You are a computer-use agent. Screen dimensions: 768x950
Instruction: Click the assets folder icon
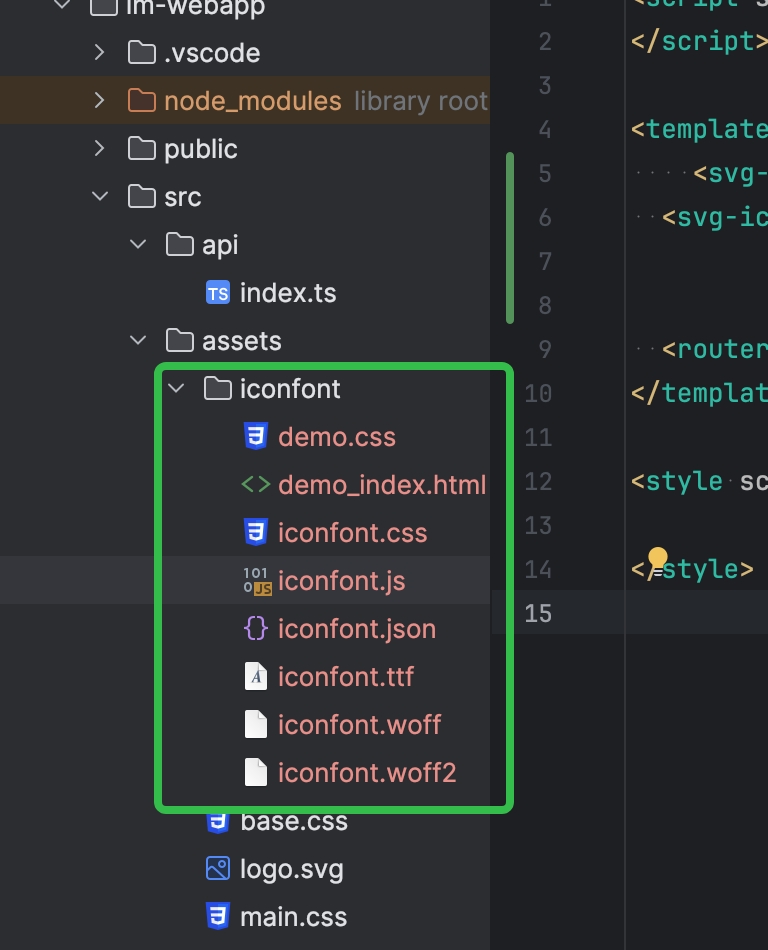pyautogui.click(x=180, y=340)
